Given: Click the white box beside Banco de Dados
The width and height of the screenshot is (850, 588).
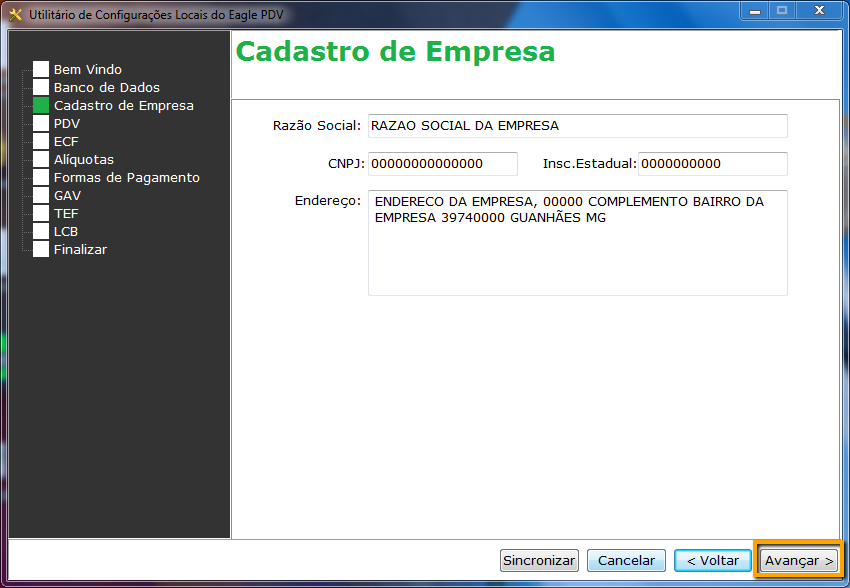Looking at the screenshot, I should click(41, 87).
